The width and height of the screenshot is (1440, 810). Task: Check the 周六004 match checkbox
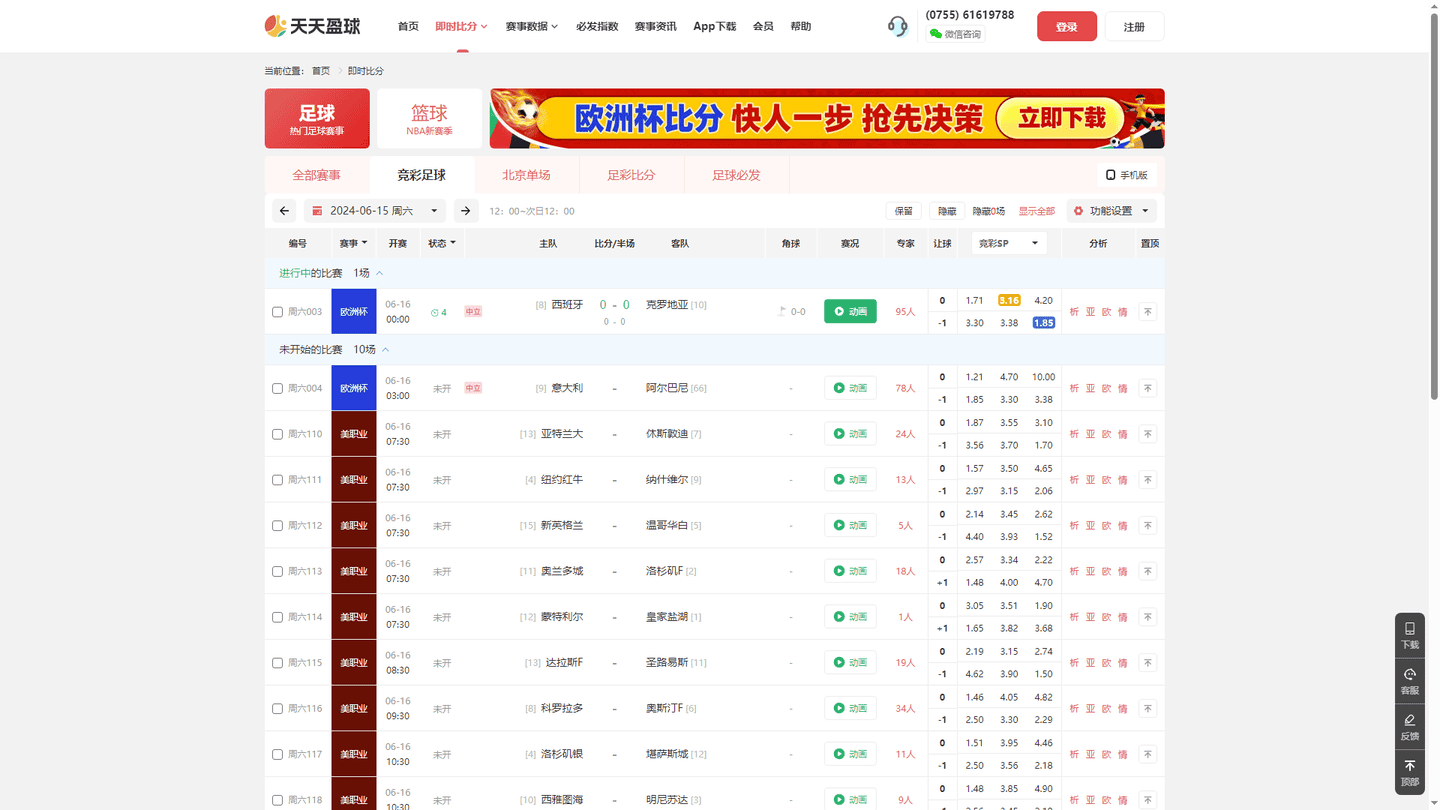(x=278, y=388)
